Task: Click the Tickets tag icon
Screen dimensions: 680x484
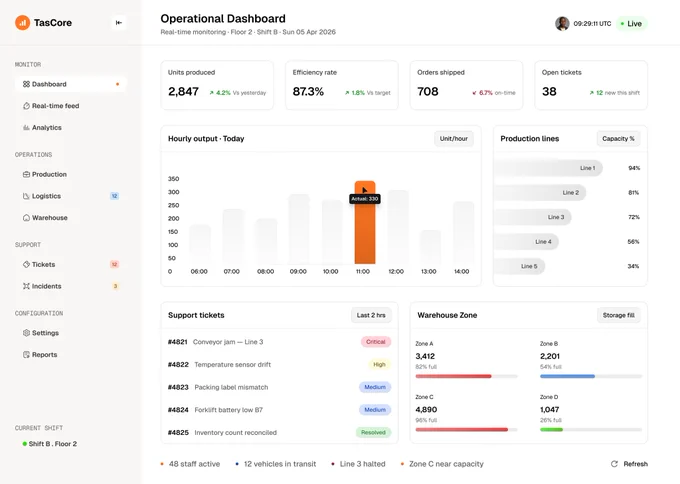Action: point(26,265)
